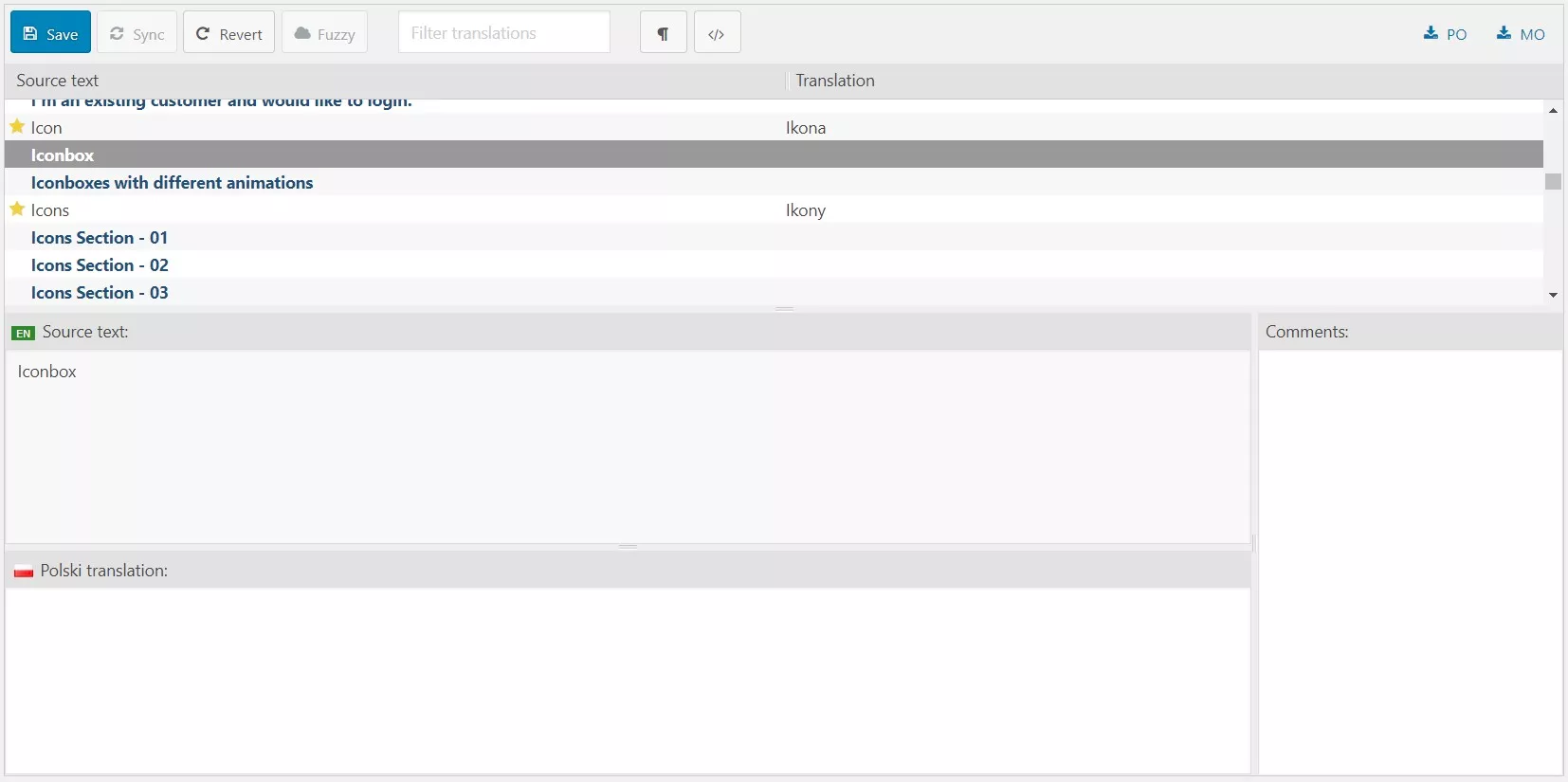Click the EN source language badge

click(x=24, y=333)
